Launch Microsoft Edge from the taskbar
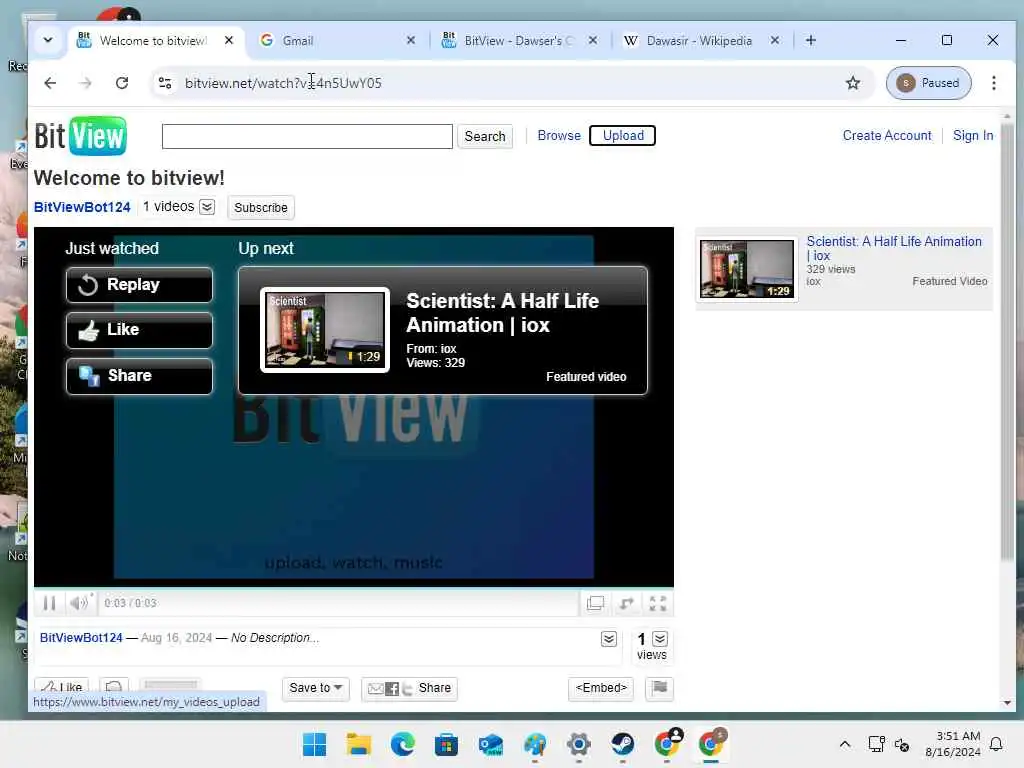This screenshot has width=1024, height=768. (x=402, y=744)
